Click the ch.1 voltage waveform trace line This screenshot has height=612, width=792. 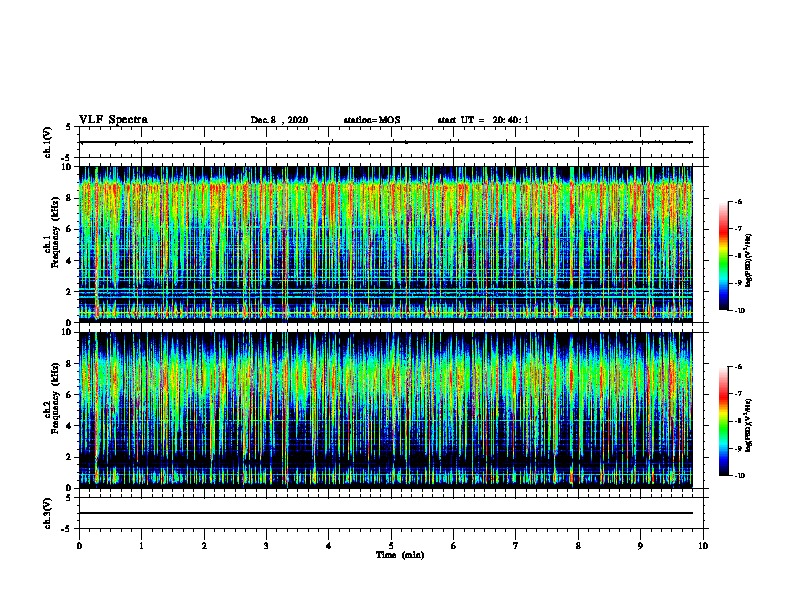(x=386, y=142)
